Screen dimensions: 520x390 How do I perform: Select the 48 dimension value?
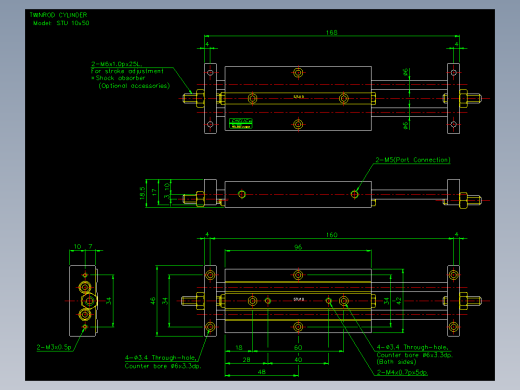coord(262,372)
